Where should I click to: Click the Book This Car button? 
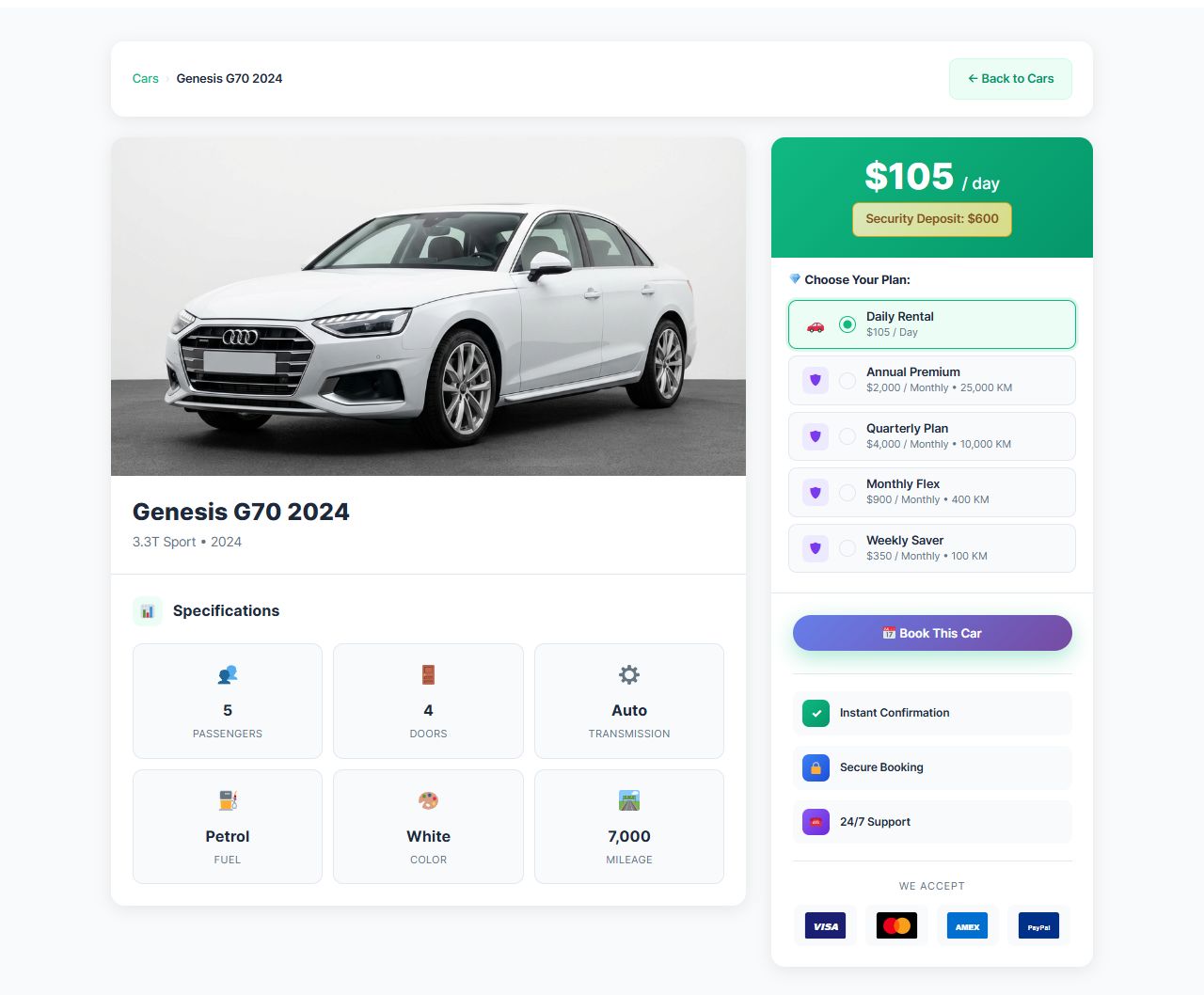click(x=932, y=633)
